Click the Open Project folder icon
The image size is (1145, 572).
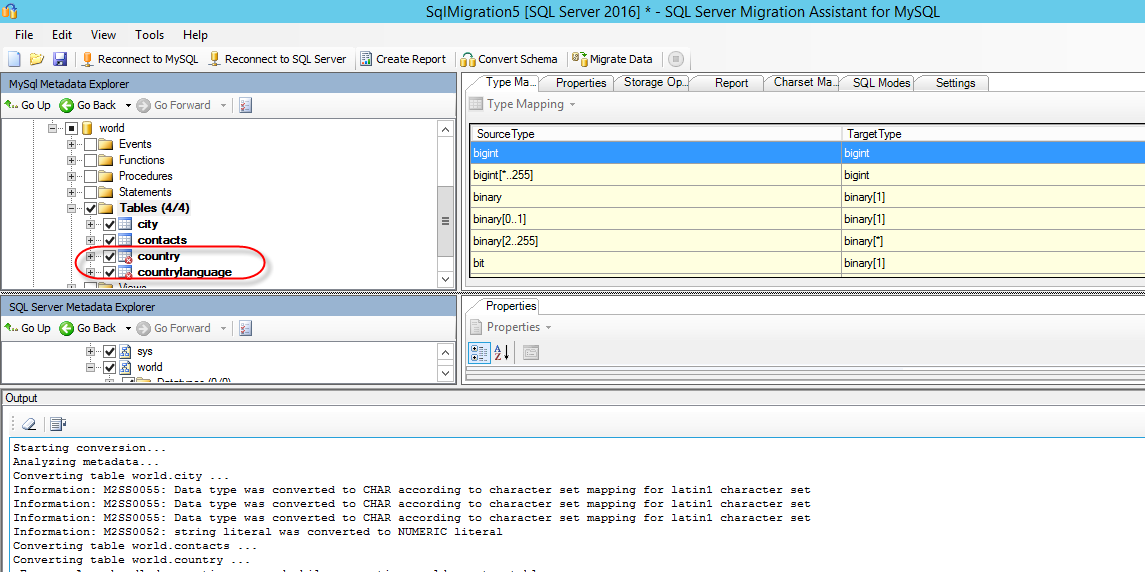37,59
